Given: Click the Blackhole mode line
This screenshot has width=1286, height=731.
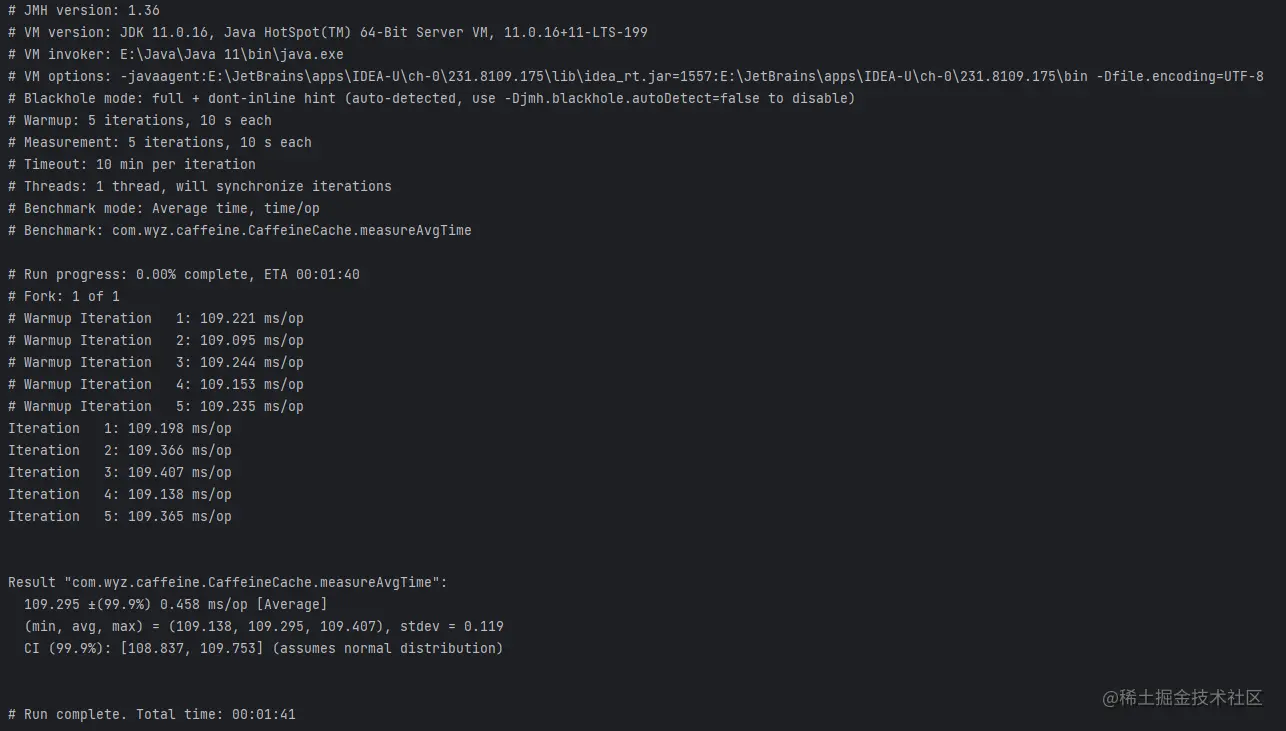Looking at the screenshot, I should tap(432, 98).
